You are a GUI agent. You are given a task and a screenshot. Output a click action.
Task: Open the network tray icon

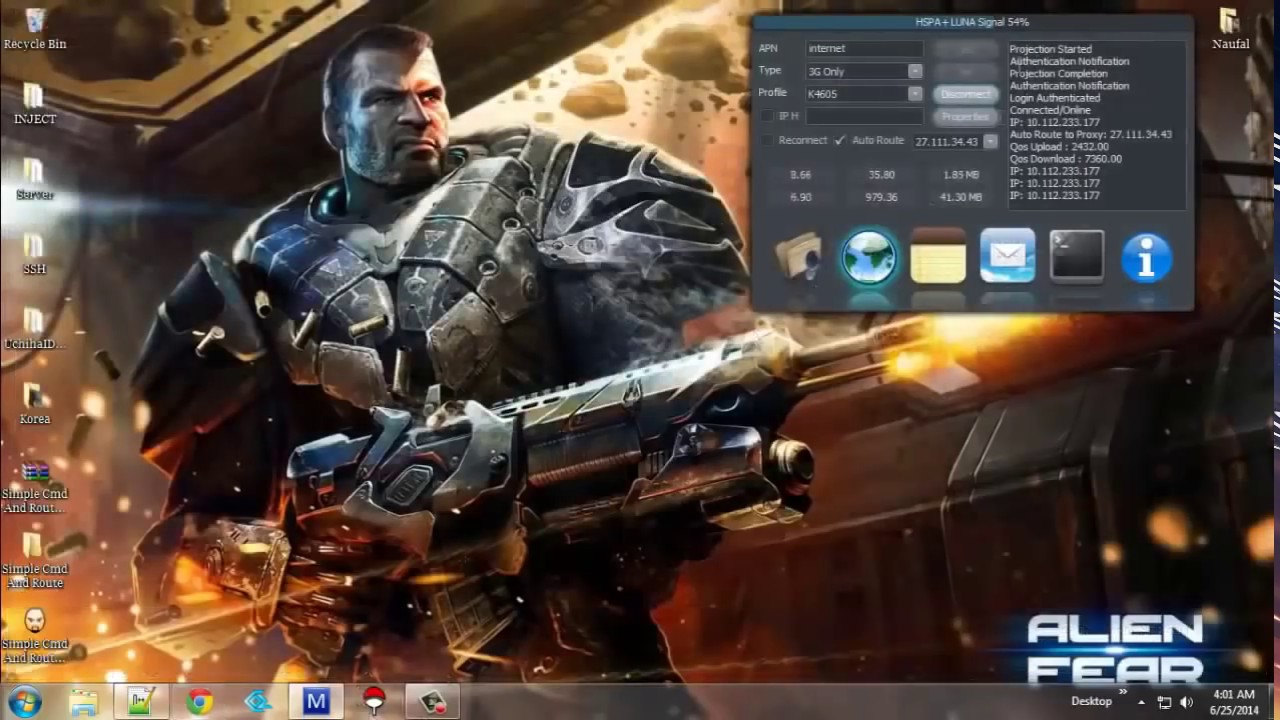click(x=1165, y=702)
